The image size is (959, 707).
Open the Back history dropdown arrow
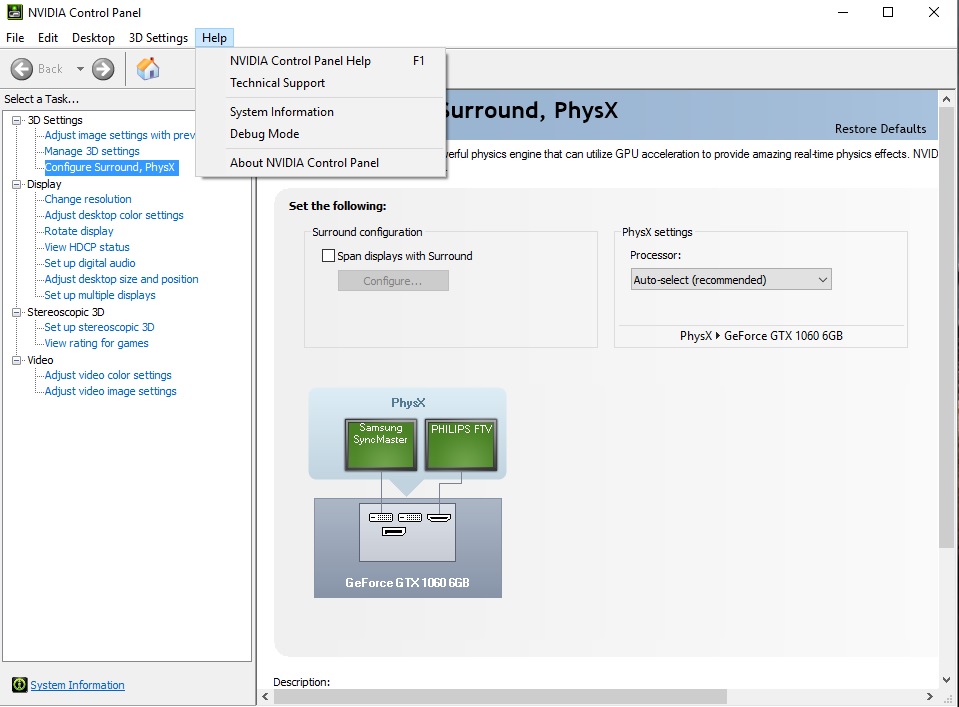80,69
